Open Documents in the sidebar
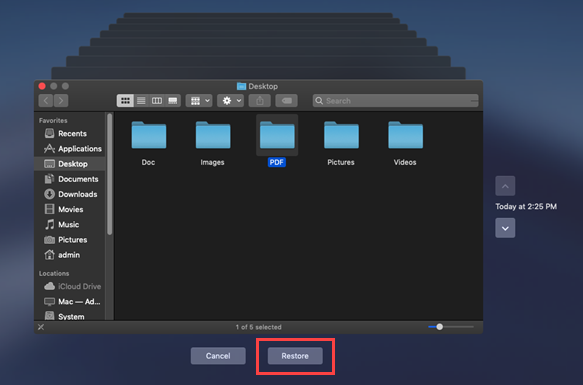This screenshot has width=583, height=385. coord(70,179)
